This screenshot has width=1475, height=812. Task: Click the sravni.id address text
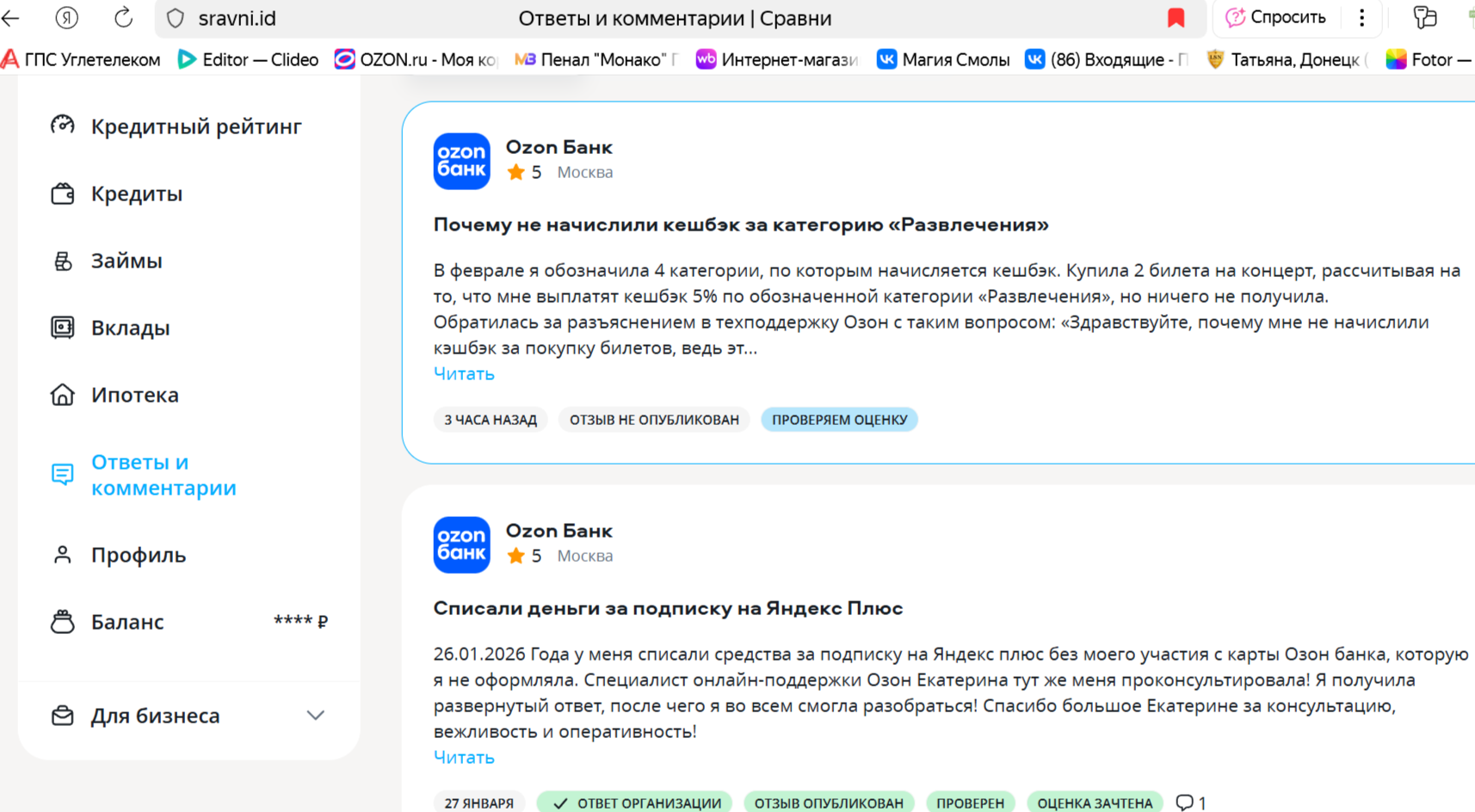237,18
